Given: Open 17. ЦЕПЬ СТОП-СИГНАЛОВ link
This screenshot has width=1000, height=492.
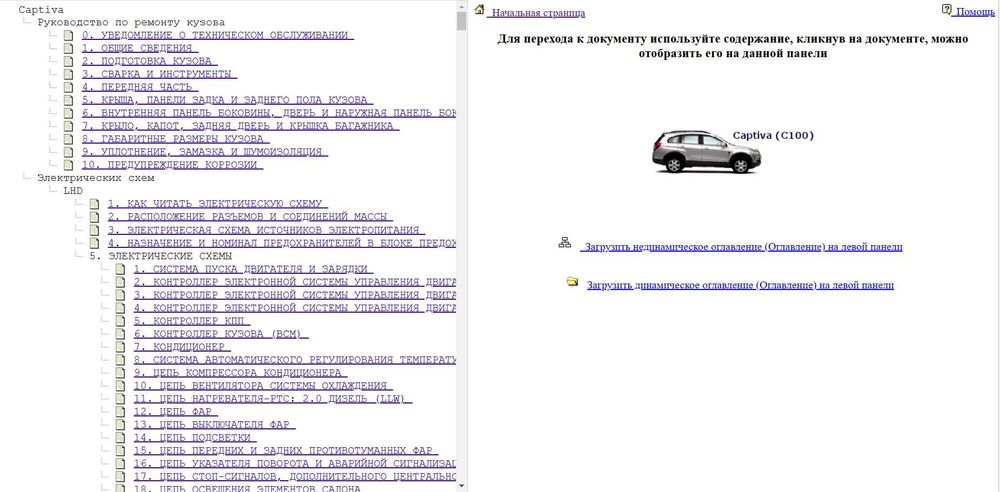Looking at the screenshot, I should [x=295, y=477].
